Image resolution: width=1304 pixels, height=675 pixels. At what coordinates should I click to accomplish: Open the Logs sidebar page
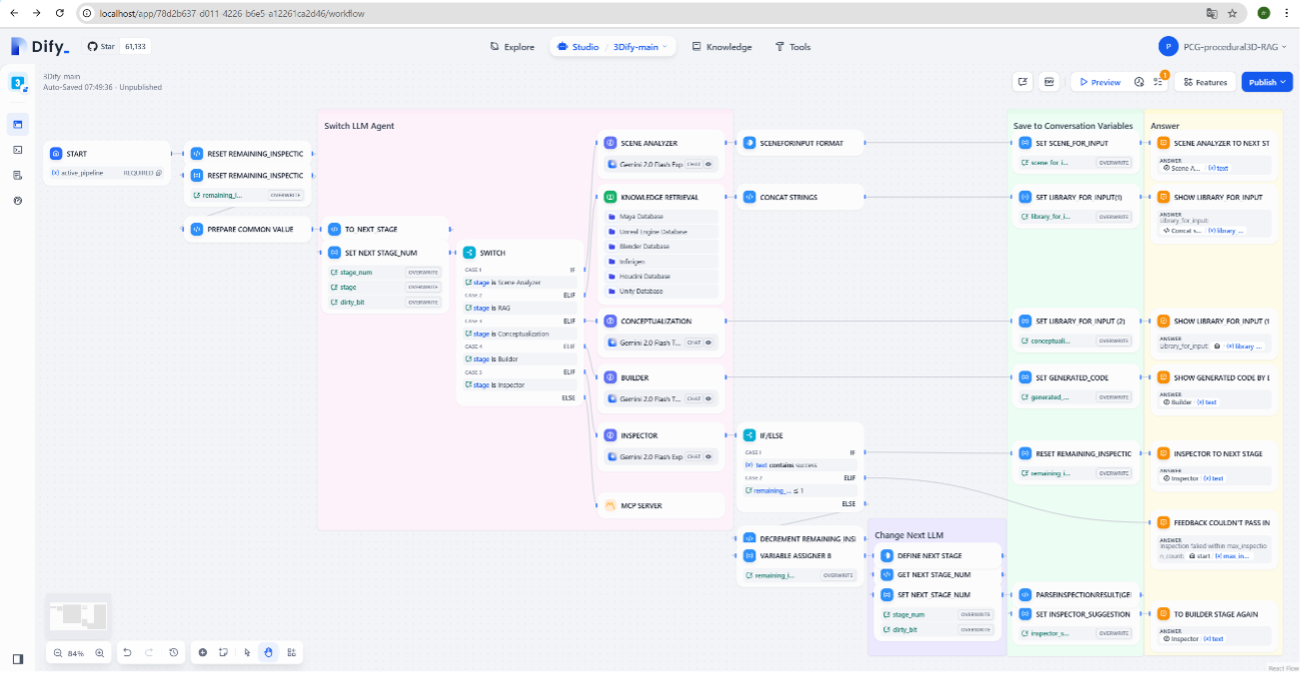(x=18, y=175)
